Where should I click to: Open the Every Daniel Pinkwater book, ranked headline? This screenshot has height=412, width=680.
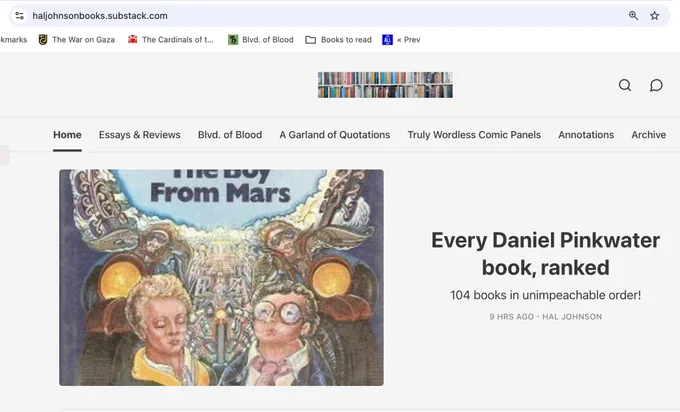[x=546, y=254]
